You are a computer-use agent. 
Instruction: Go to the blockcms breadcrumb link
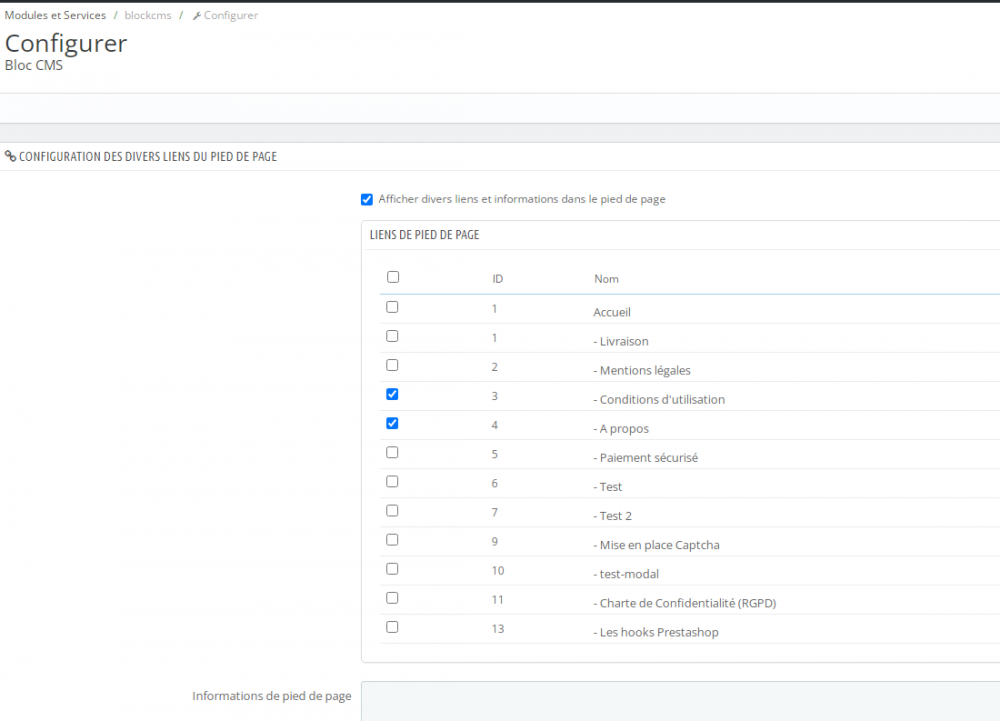tap(148, 16)
